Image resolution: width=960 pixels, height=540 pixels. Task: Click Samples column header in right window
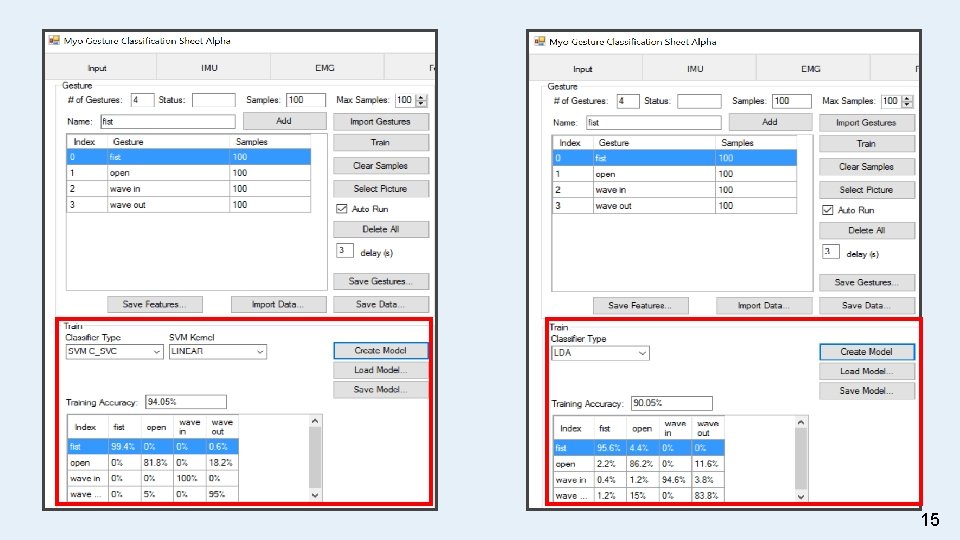756,143
